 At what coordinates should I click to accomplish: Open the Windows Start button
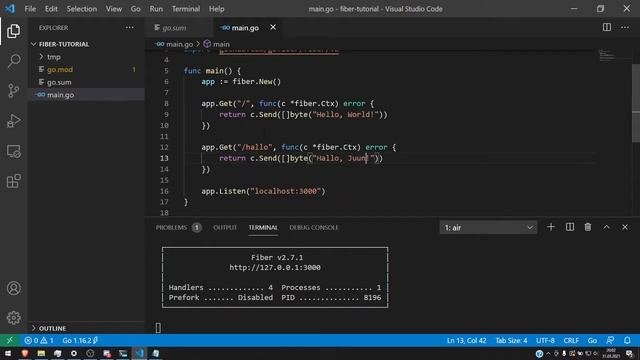click(x=8, y=353)
